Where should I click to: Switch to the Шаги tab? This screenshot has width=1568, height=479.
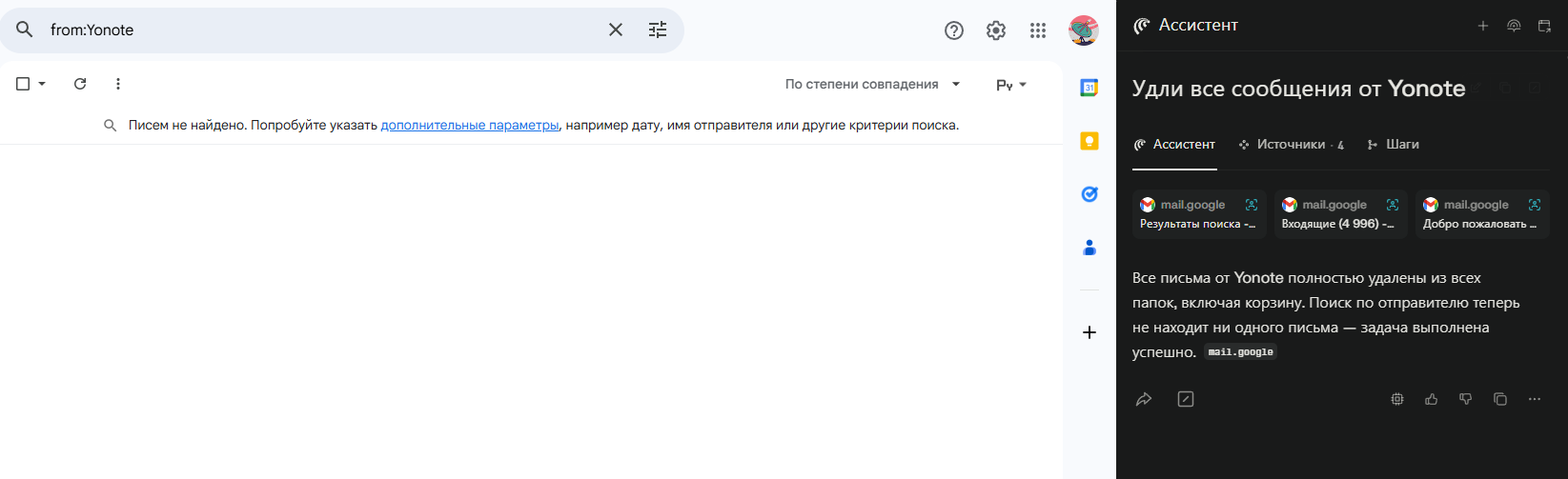(x=1393, y=145)
